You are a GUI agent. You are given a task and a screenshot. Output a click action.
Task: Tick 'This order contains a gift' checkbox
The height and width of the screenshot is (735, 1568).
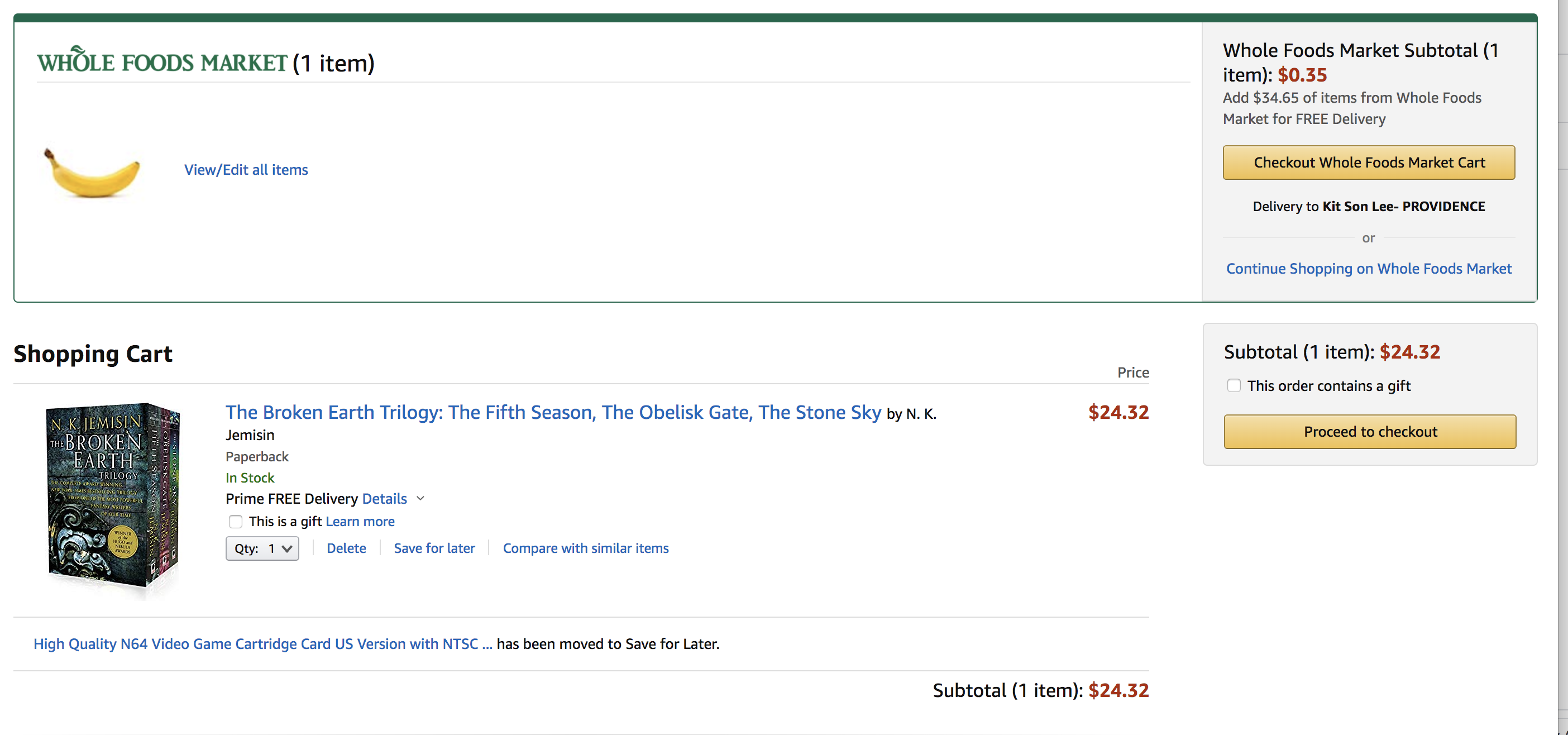tap(1234, 385)
